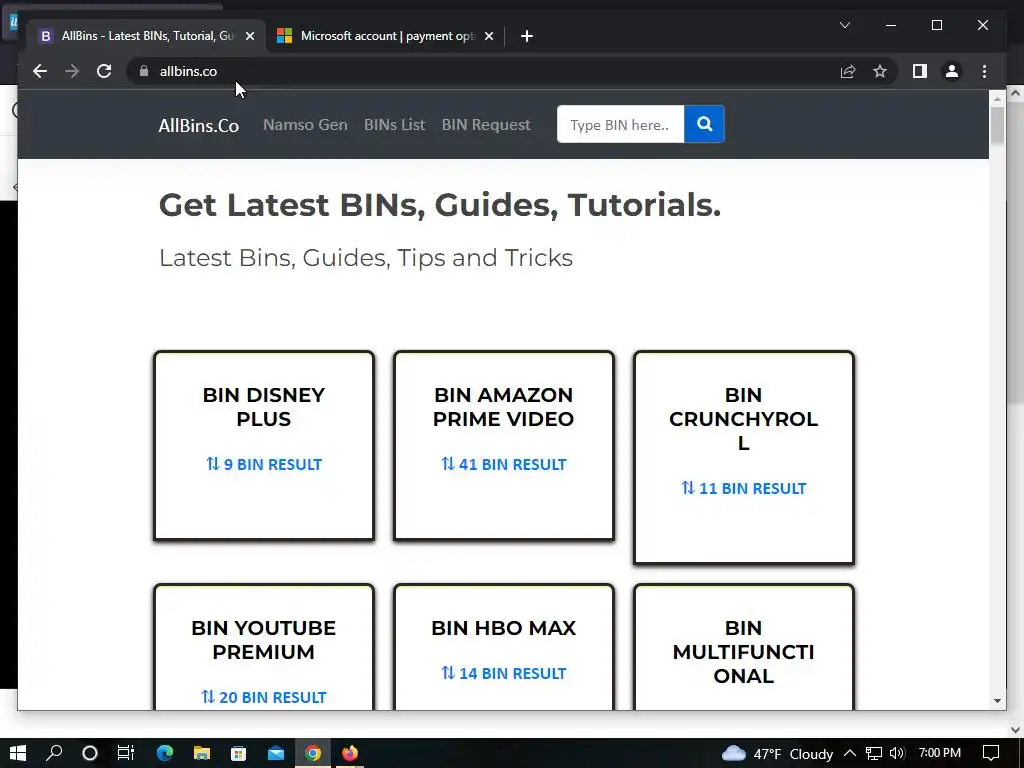Click the page scrollbar down arrow
Image resolution: width=1024 pixels, height=768 pixels.
coord(997,701)
